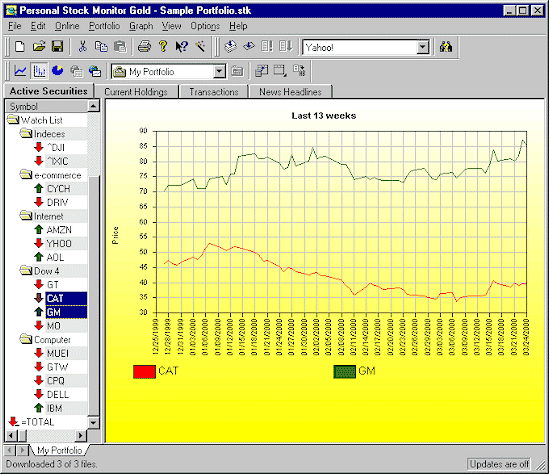Click the folder icon beside My Portfolio dropdown
550x475 pixels.
click(x=237, y=72)
